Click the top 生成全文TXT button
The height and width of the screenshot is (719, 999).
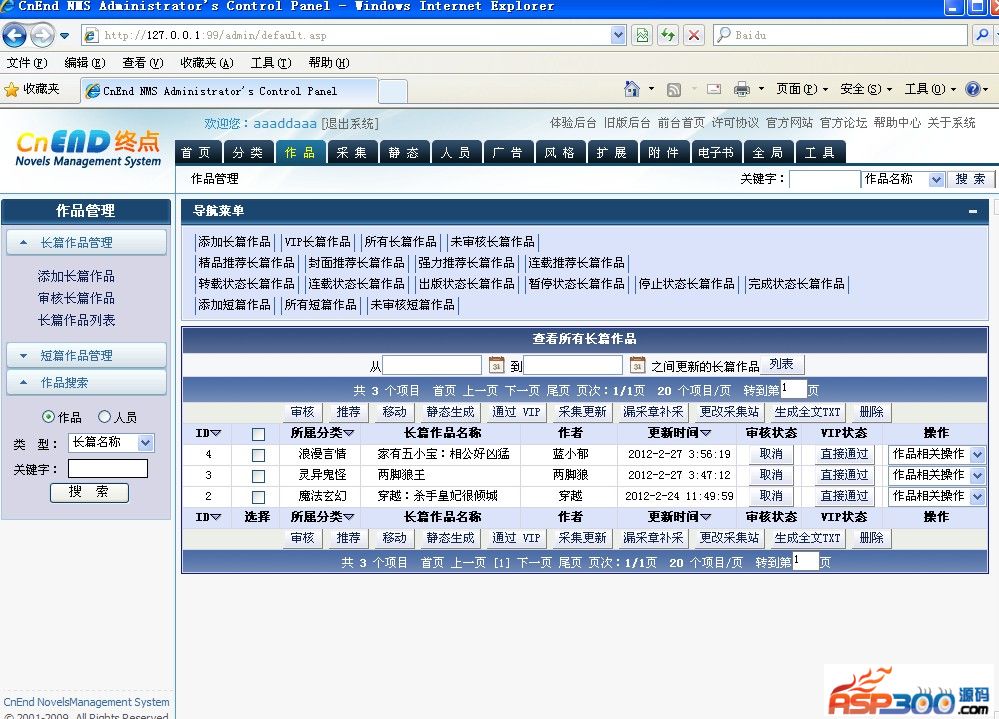coord(807,412)
